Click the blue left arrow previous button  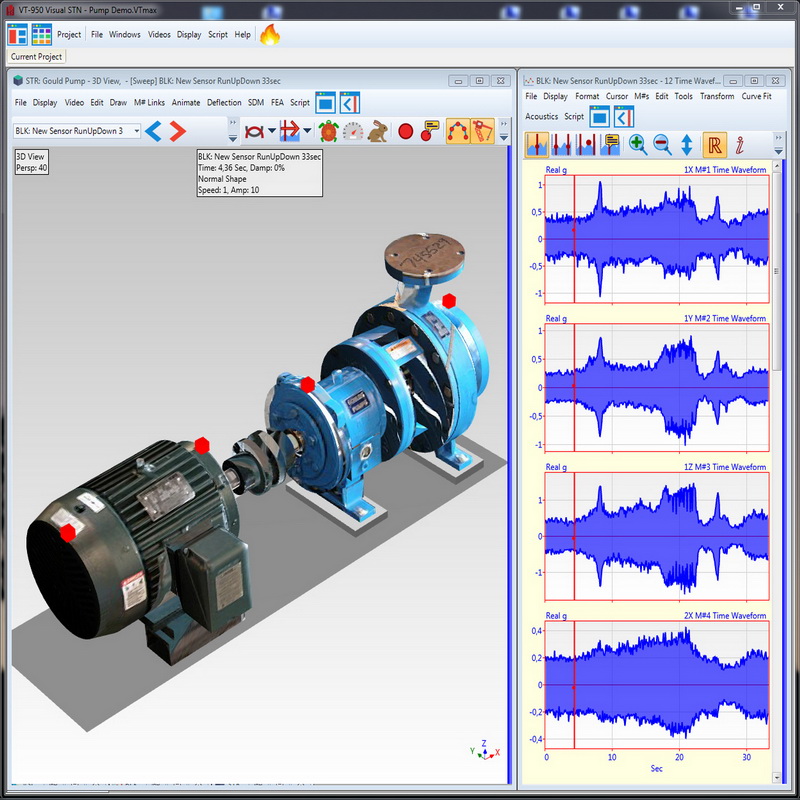tap(154, 131)
